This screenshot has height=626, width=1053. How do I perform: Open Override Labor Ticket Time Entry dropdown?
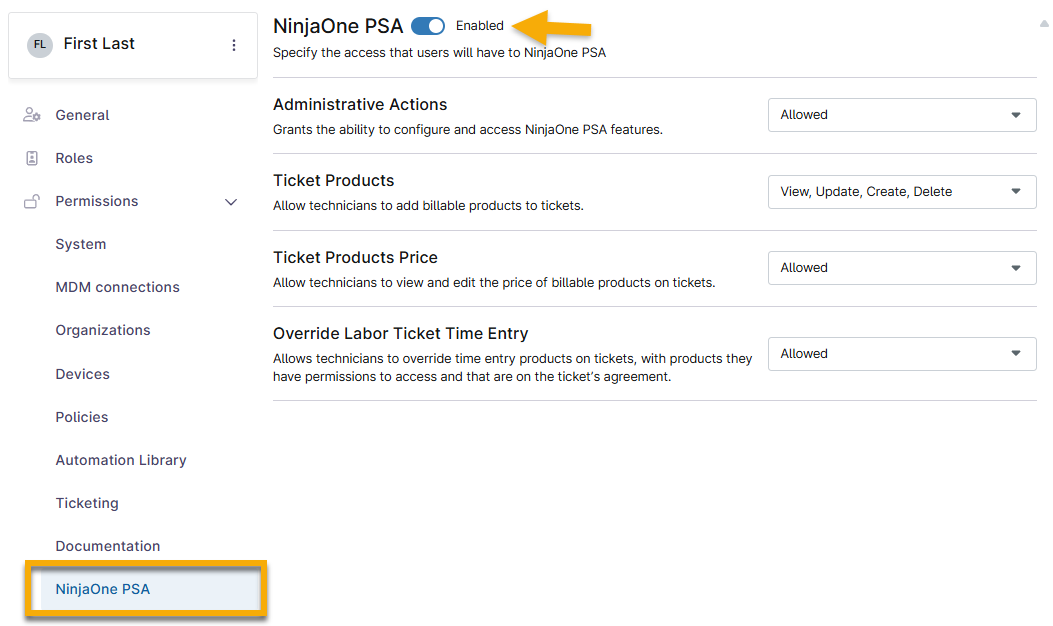[901, 354]
